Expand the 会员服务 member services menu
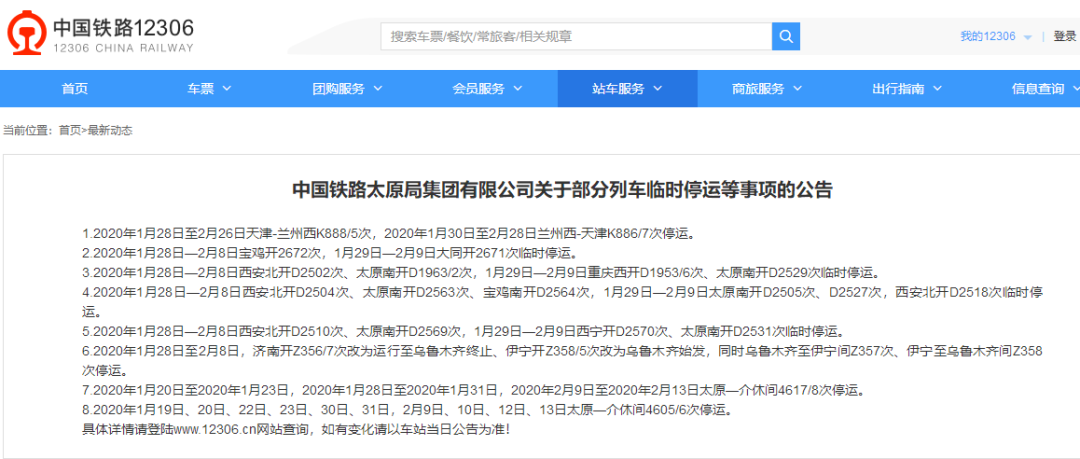 click(x=486, y=89)
